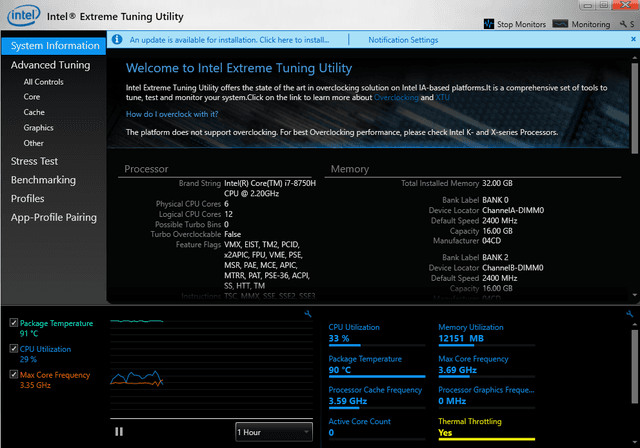The height and width of the screenshot is (448, 640).
Task: Pause the monitoring graph
Action: tap(119, 432)
